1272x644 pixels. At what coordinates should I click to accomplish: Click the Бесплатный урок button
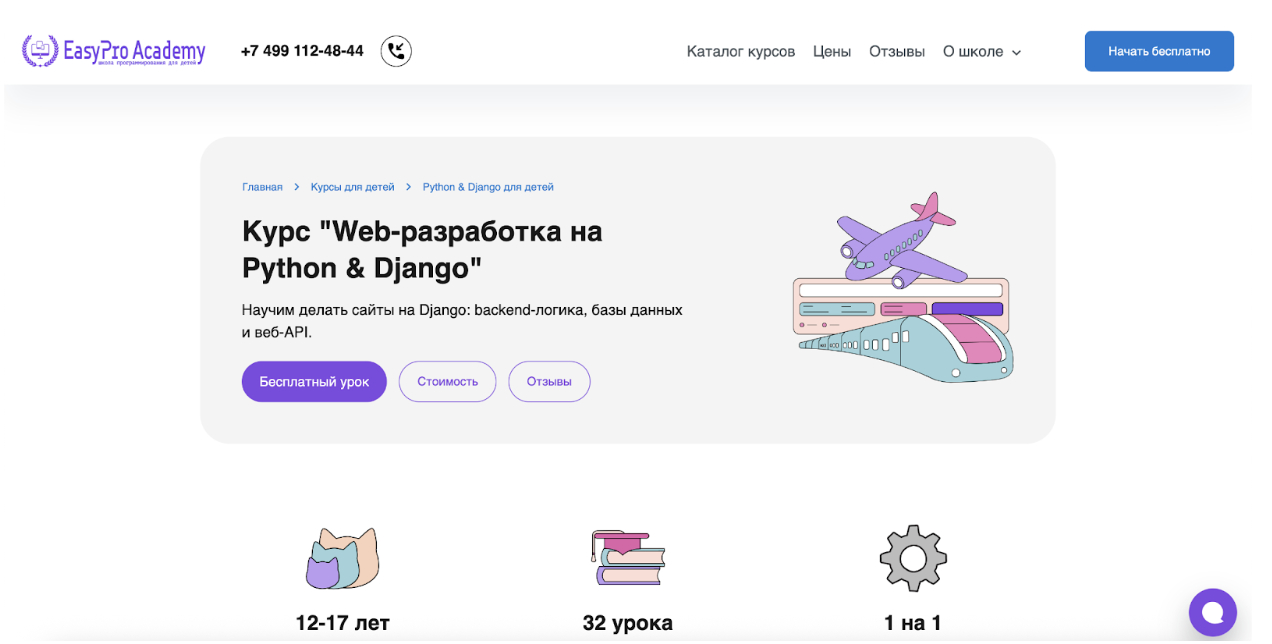314,381
